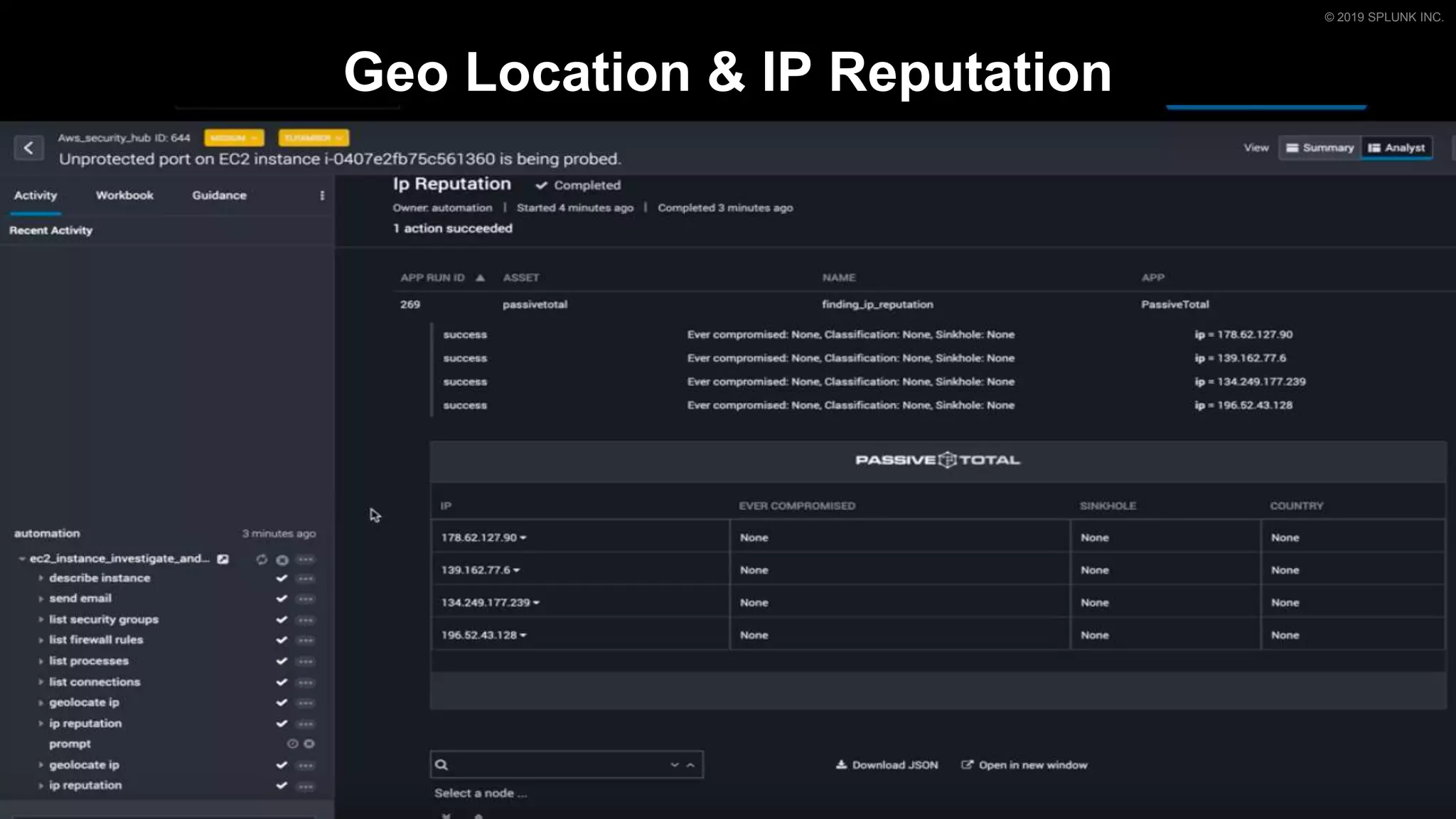Click result text ip = 196.52.43.128
Image resolution: width=1456 pixels, height=819 pixels.
click(1243, 405)
